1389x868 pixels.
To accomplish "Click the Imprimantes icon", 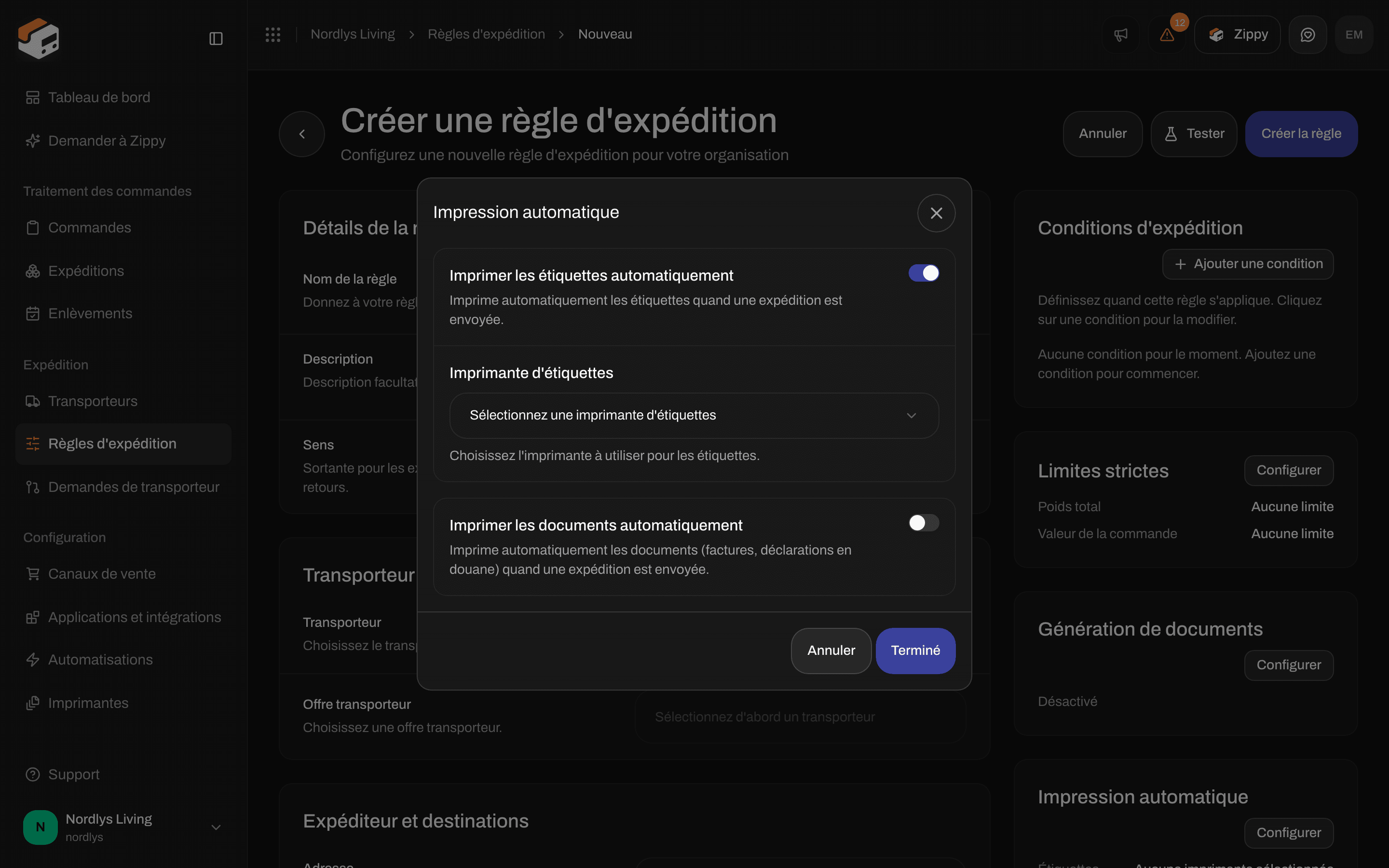I will [33, 703].
